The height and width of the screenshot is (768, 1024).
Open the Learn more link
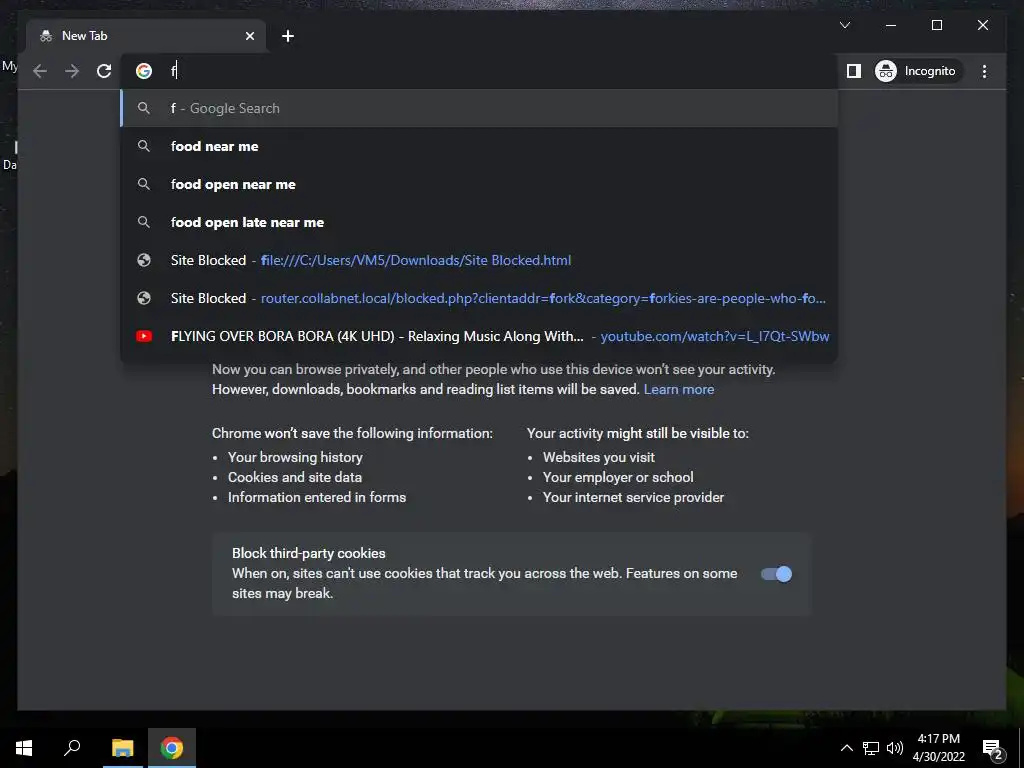679,389
